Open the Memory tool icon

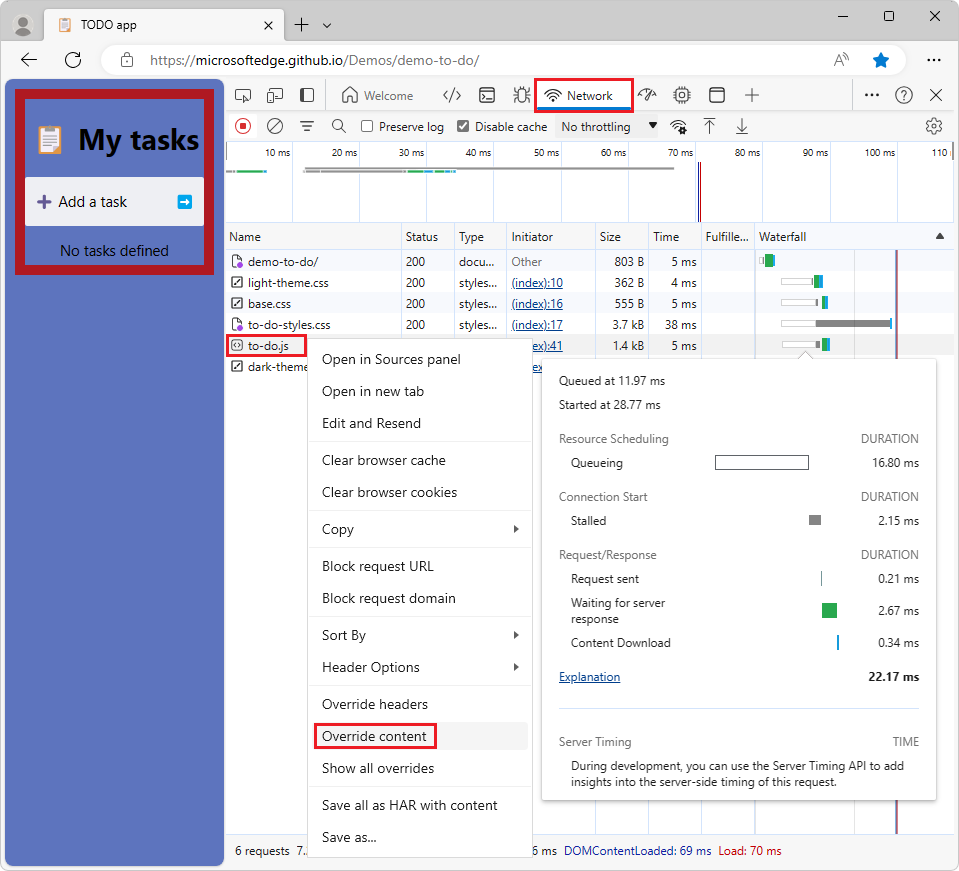click(681, 93)
